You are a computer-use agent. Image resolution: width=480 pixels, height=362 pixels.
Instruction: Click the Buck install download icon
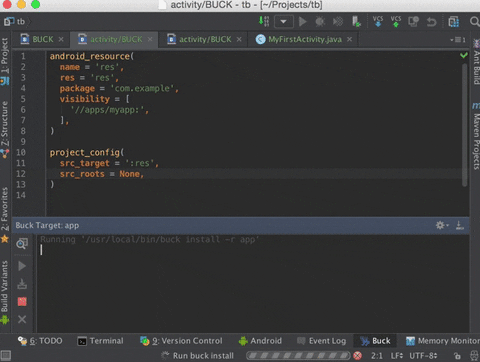click(22, 284)
